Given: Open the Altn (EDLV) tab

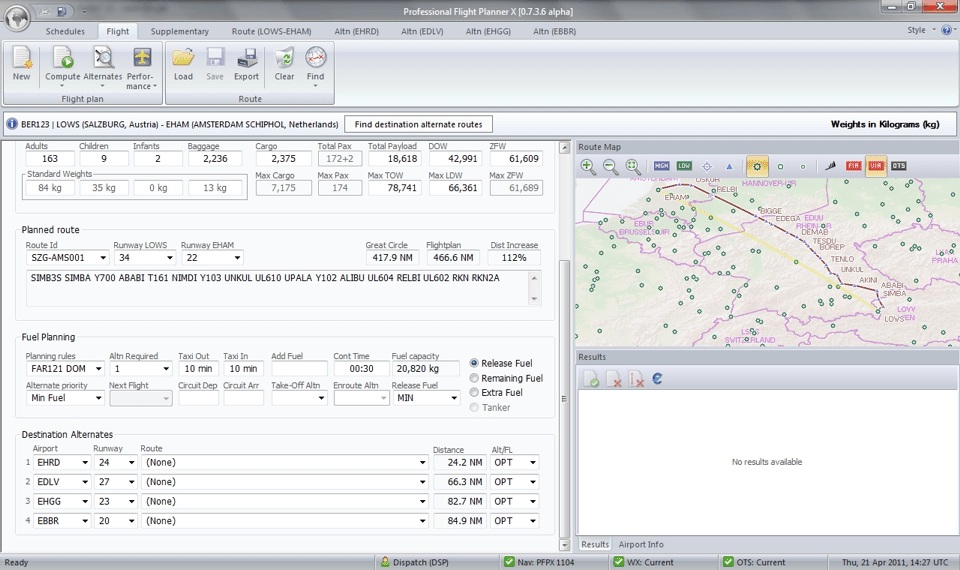Looking at the screenshot, I should tap(422, 31).
